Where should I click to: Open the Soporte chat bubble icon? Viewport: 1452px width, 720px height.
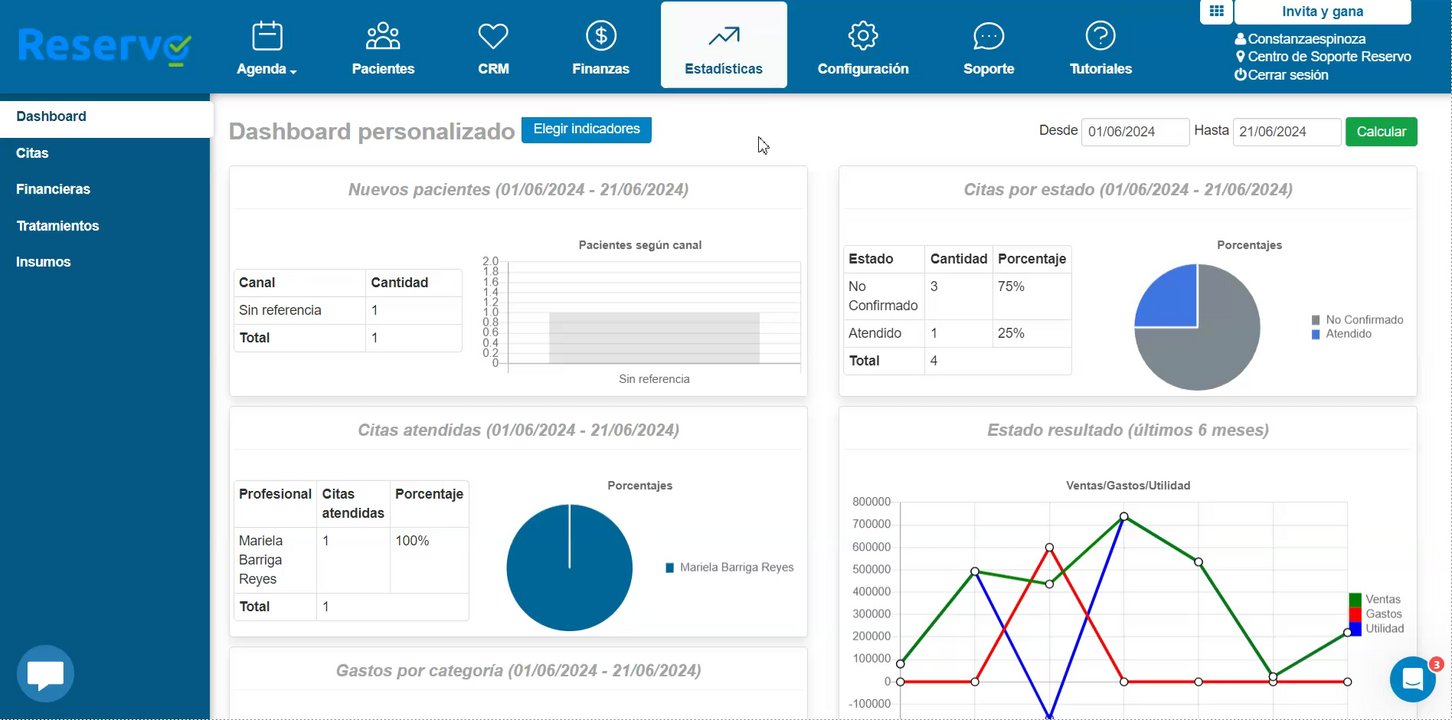point(989,37)
